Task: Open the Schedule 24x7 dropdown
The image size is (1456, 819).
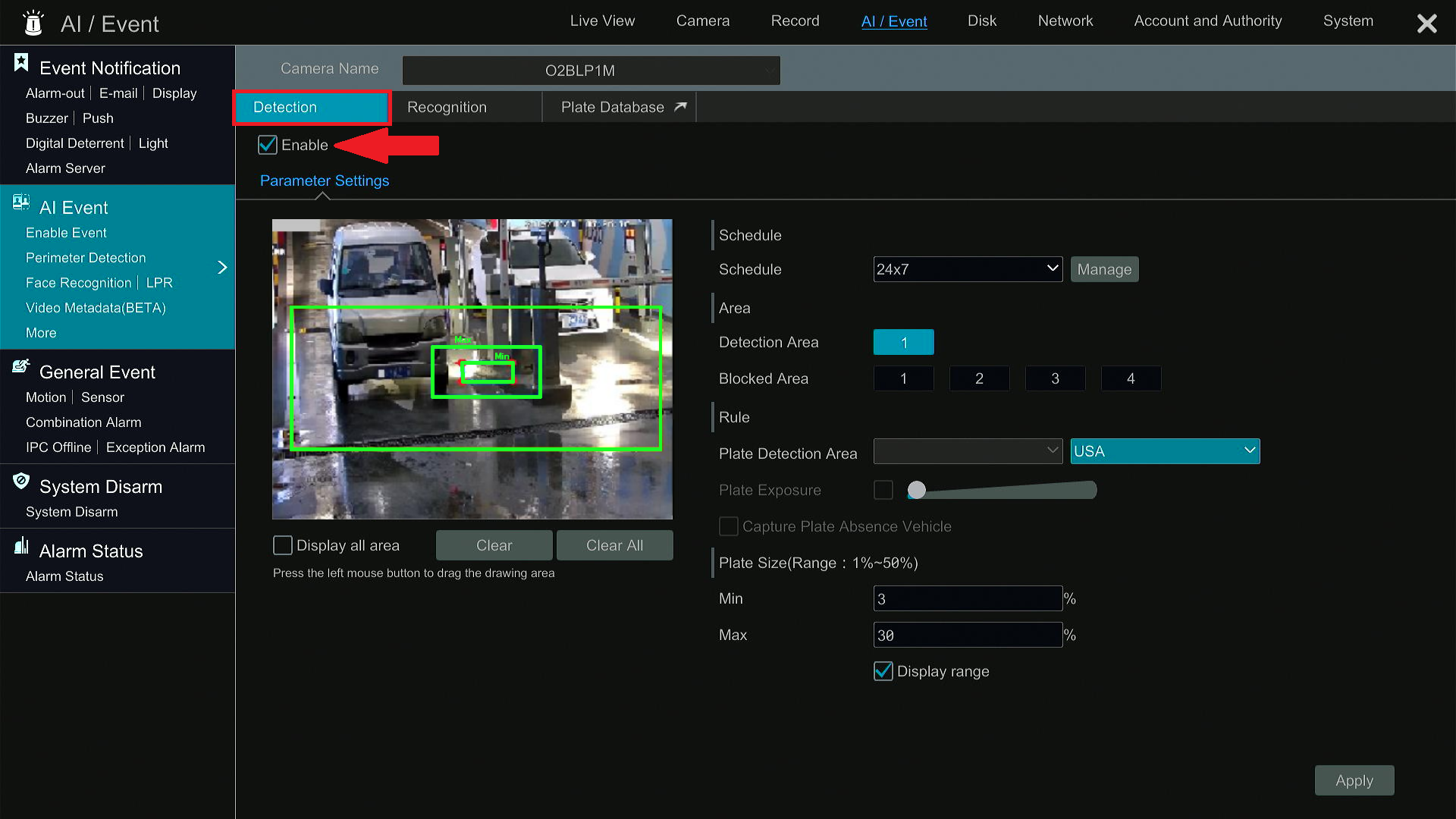Action: pos(968,268)
